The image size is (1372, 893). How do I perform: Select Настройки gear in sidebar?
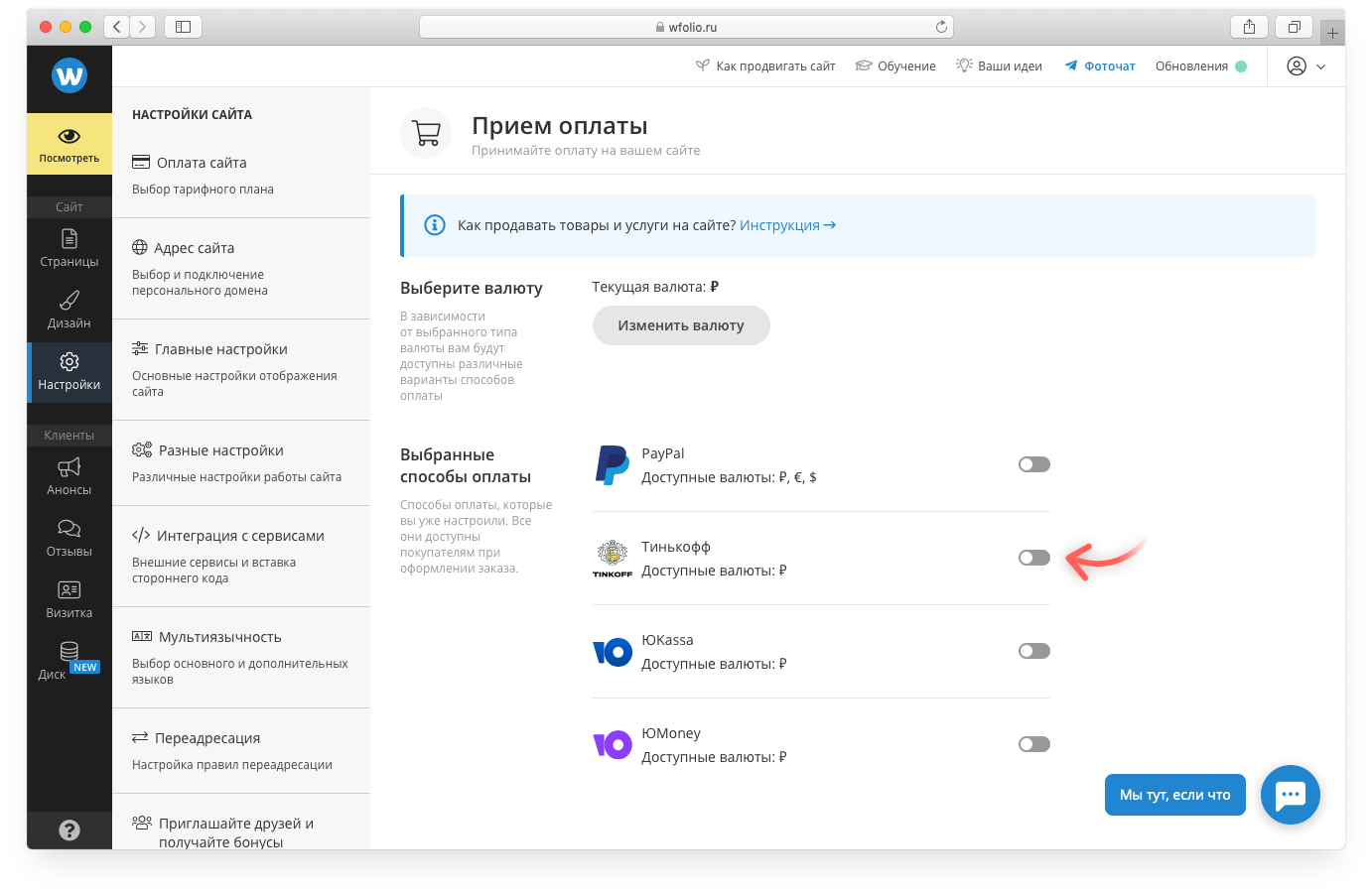click(x=69, y=372)
